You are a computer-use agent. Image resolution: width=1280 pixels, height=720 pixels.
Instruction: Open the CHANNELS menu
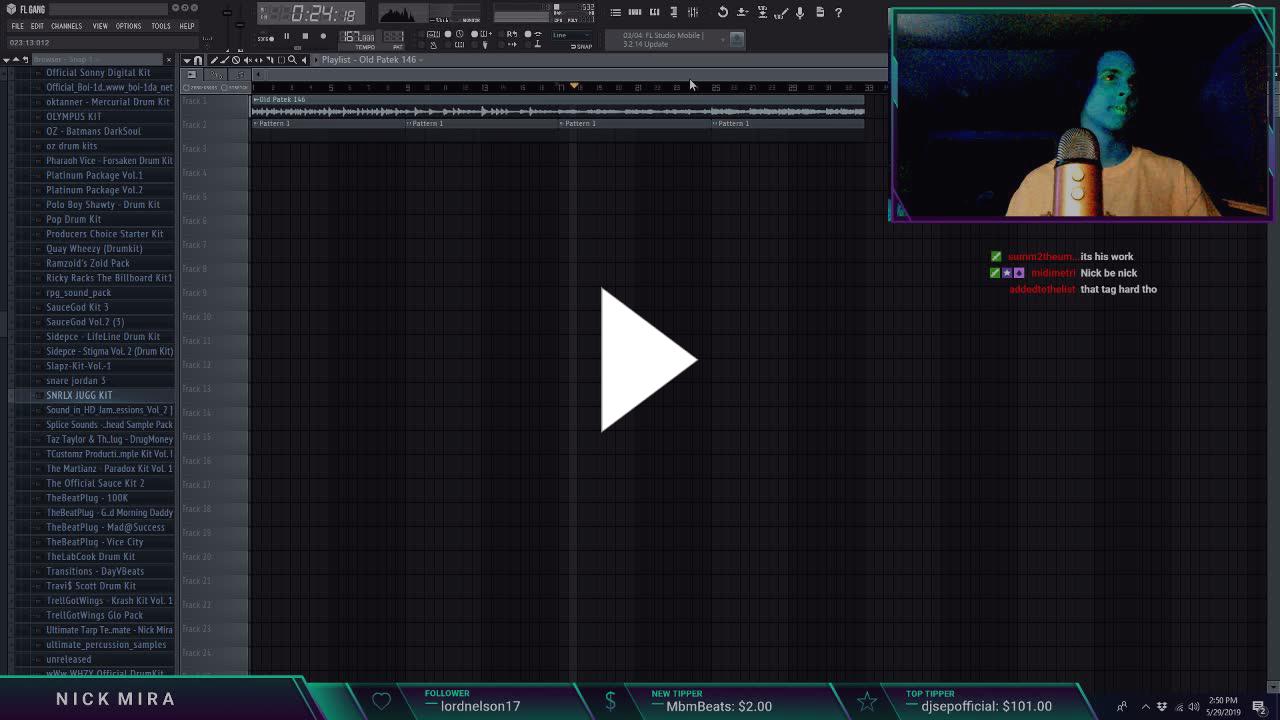pos(67,26)
